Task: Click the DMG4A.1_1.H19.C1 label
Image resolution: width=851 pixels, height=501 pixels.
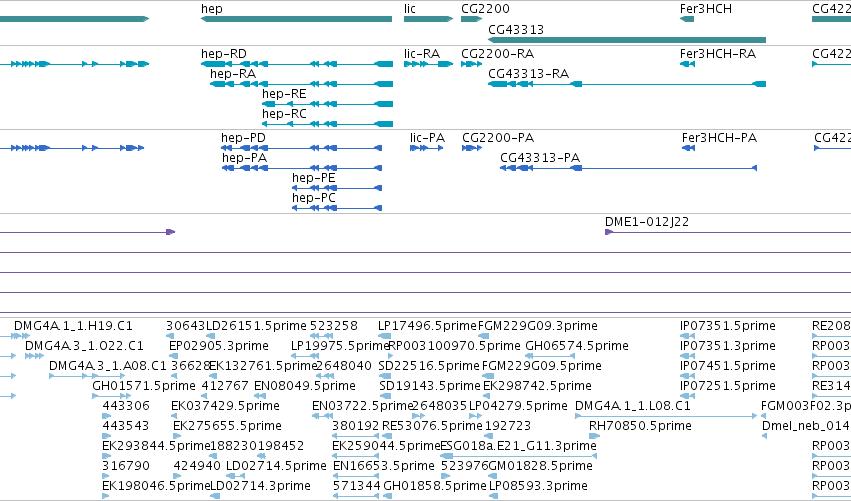Action: pyautogui.click(x=73, y=326)
